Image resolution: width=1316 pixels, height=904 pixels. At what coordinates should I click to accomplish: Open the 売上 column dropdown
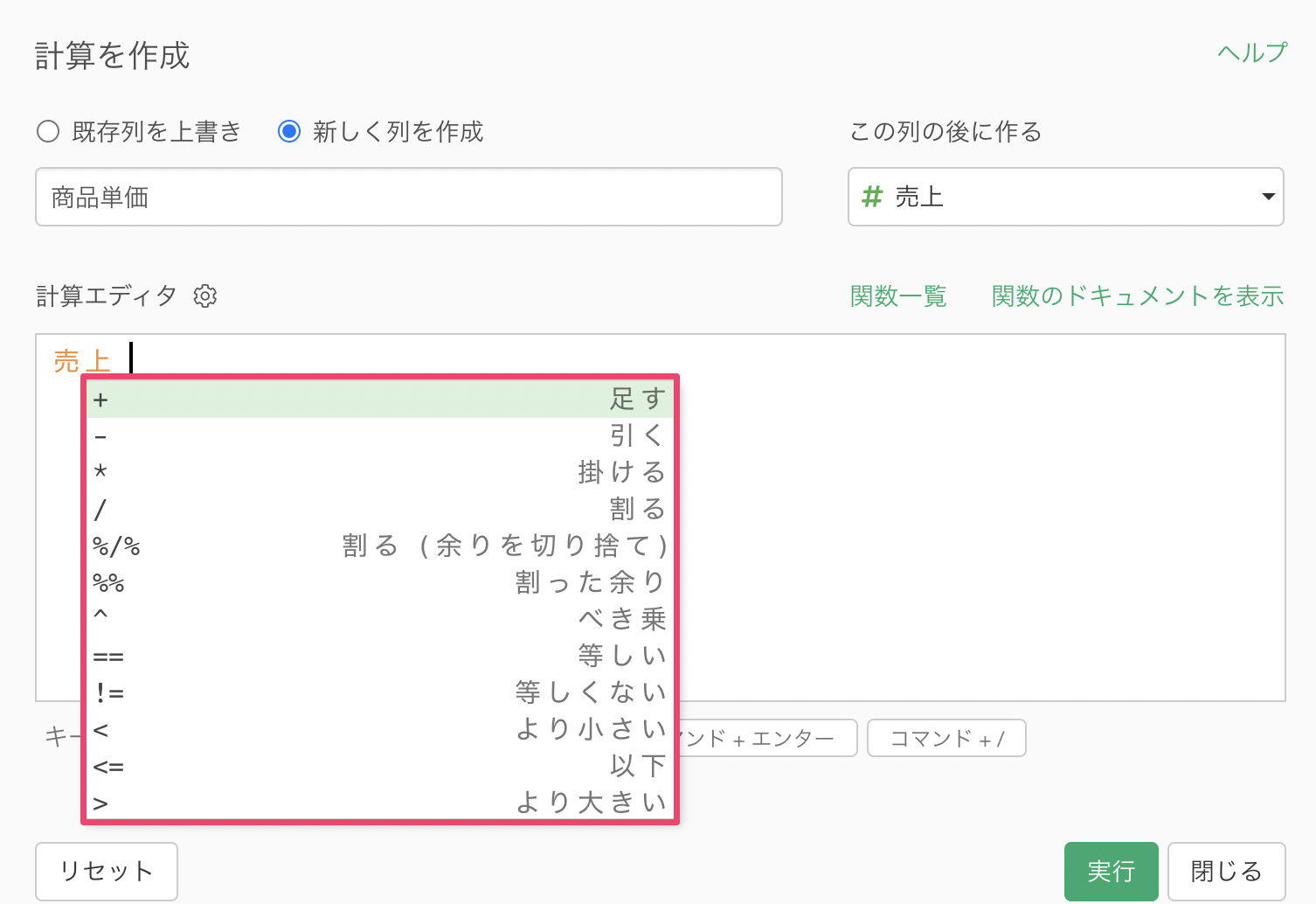[x=1065, y=197]
